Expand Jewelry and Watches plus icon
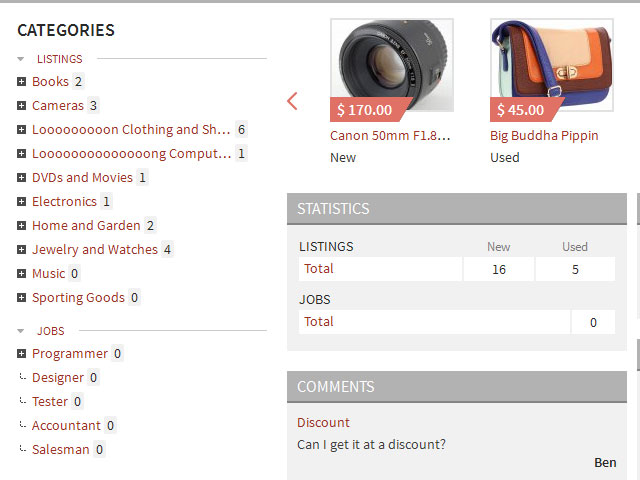Screen dimensions: 640x480 click(x=21, y=249)
